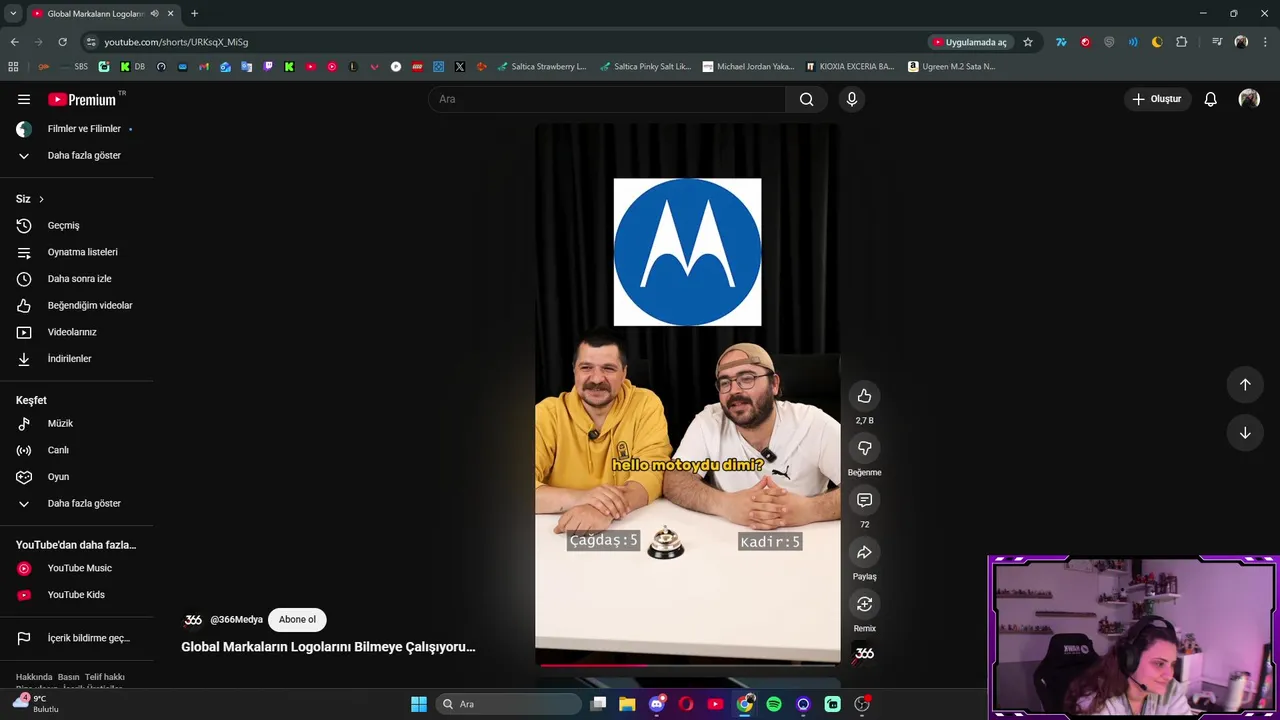Image resolution: width=1280 pixels, height=720 pixels.
Task: Click the Oluştur create button
Action: (x=1156, y=99)
